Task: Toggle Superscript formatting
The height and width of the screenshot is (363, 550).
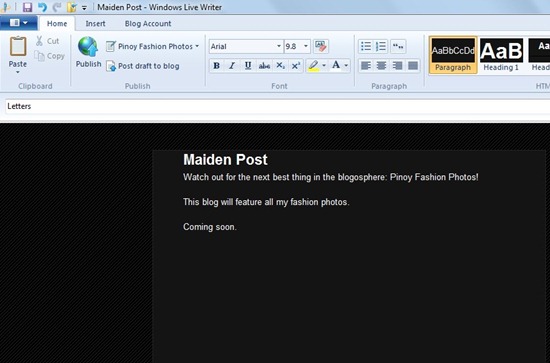Action: pyautogui.click(x=296, y=66)
